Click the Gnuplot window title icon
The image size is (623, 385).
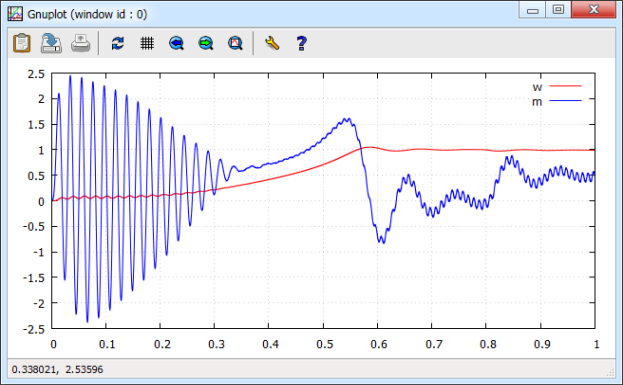pos(15,14)
